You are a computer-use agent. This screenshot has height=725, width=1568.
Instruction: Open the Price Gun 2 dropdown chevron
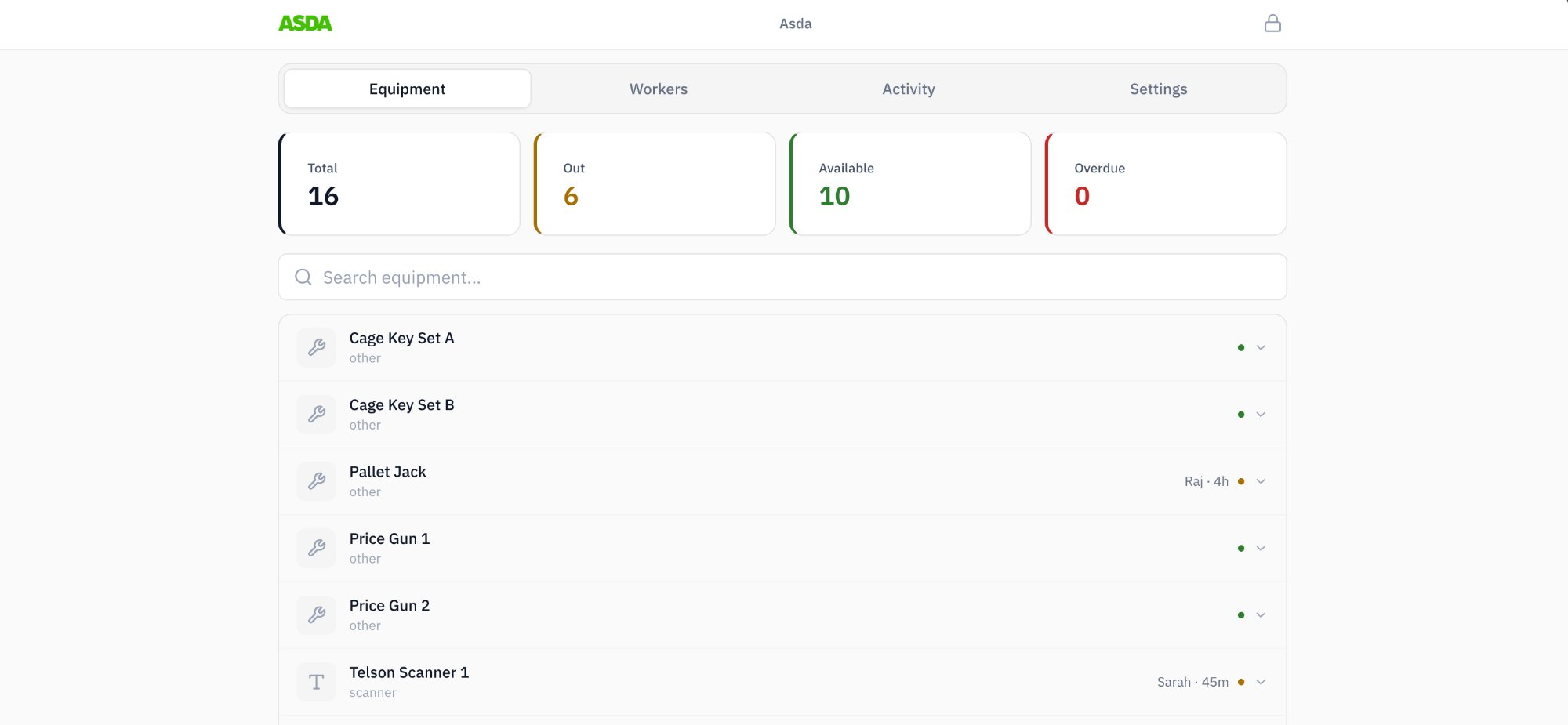tap(1261, 614)
